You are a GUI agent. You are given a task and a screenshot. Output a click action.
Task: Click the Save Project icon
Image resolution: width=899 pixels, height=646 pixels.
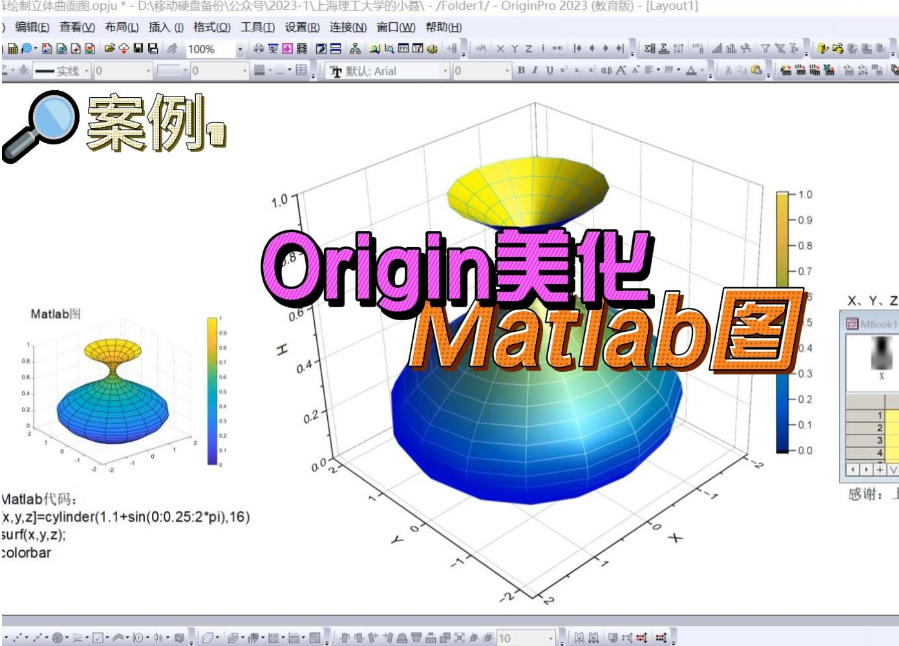tap(138, 46)
